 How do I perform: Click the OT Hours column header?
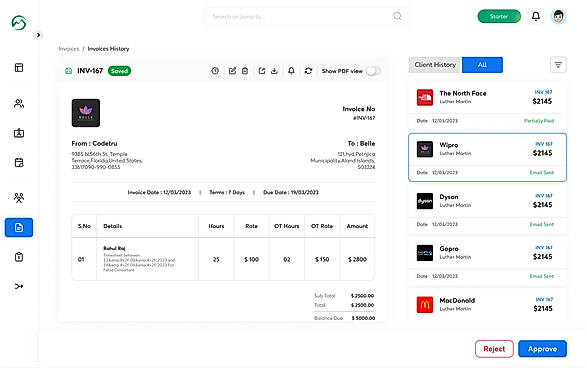[x=287, y=226]
